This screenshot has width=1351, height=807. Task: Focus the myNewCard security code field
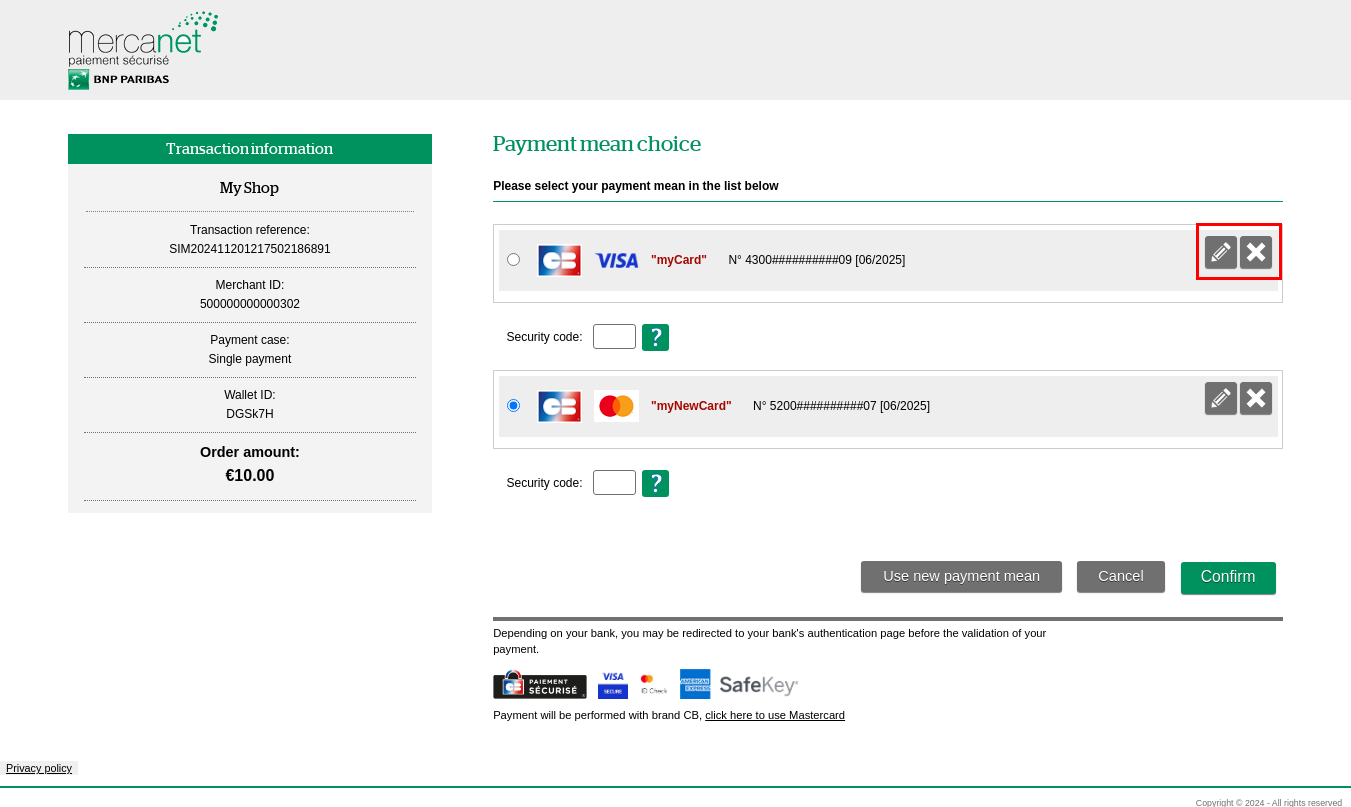pos(614,483)
